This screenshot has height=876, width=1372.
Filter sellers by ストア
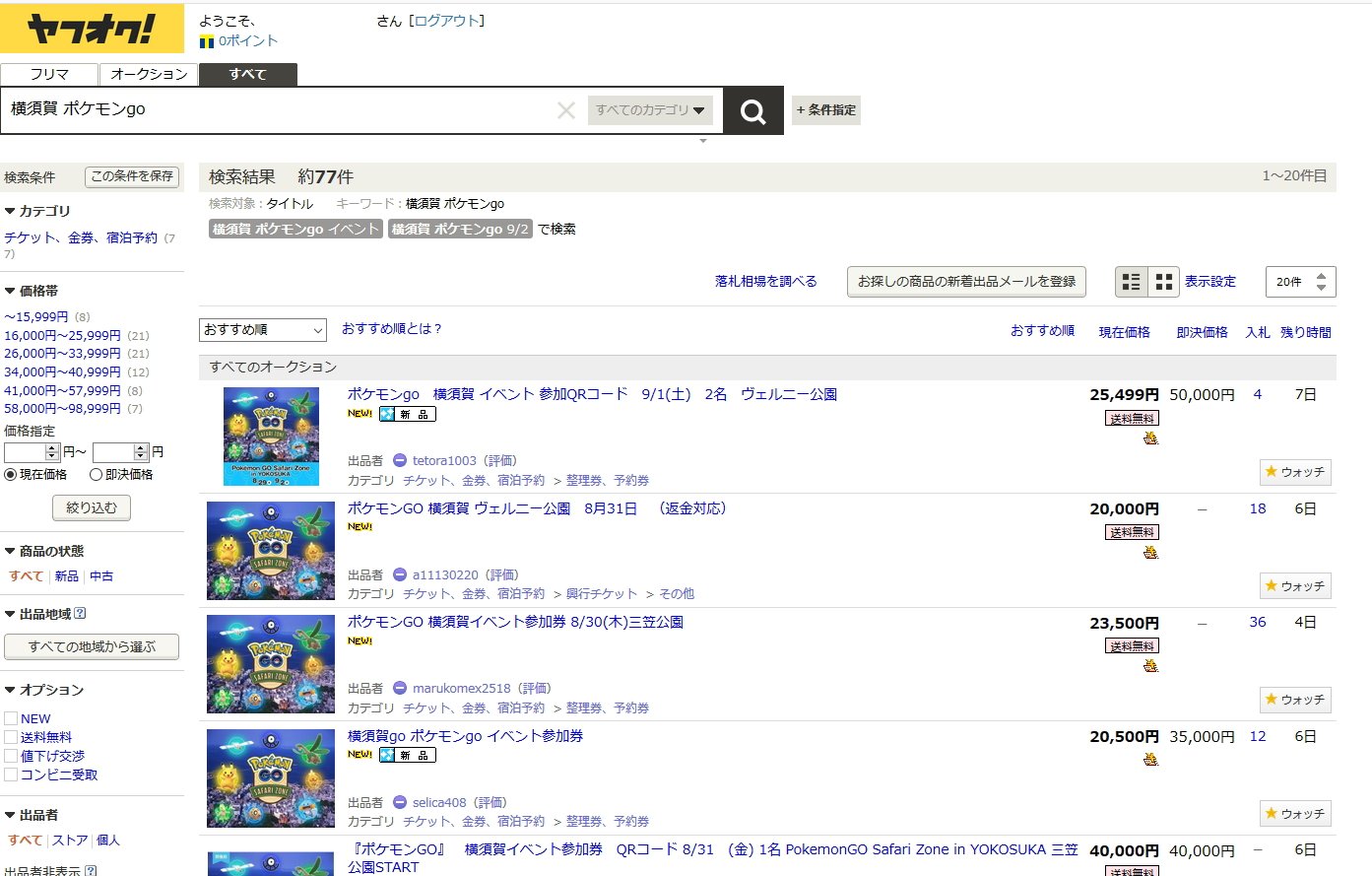(70, 840)
